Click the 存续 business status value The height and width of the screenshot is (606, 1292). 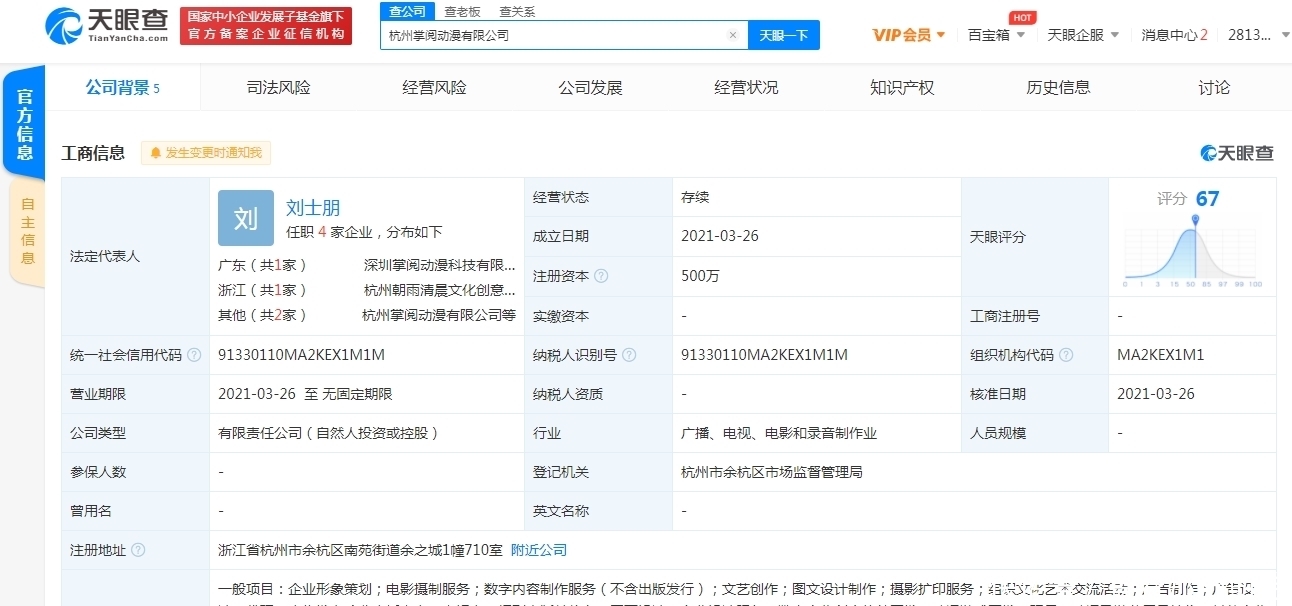click(695, 197)
